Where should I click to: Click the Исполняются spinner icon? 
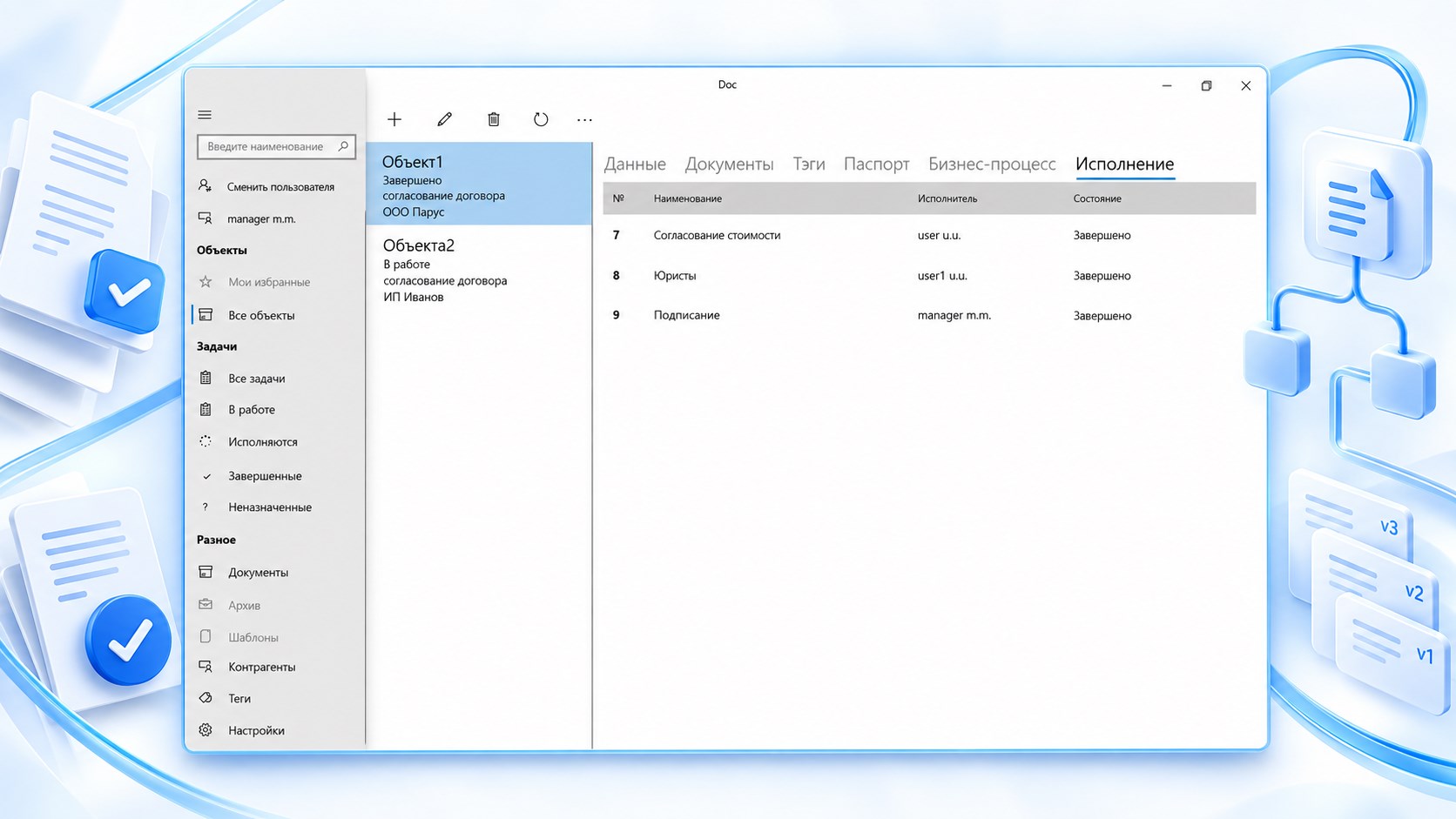[206, 441]
